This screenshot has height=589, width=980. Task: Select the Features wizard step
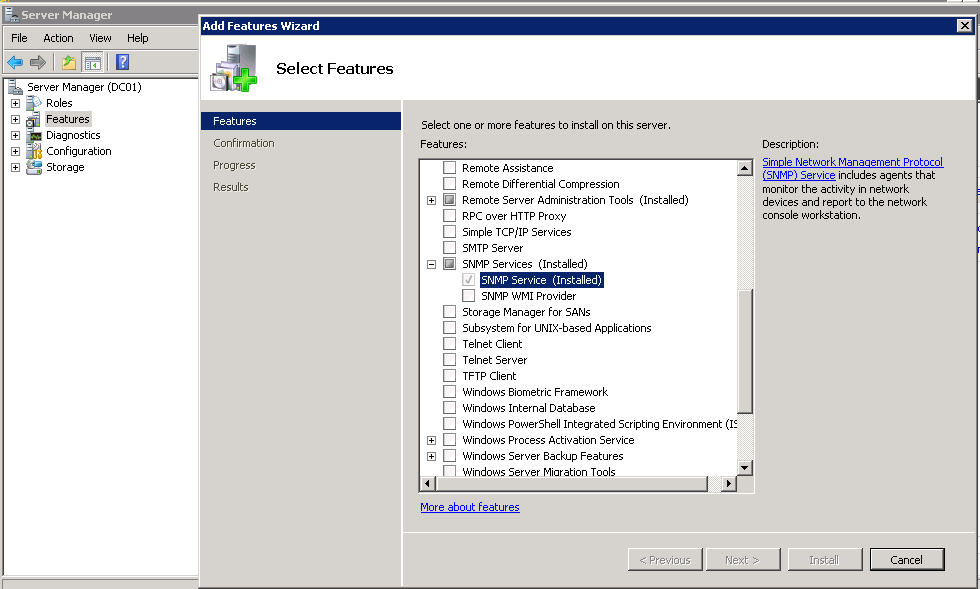coord(301,121)
